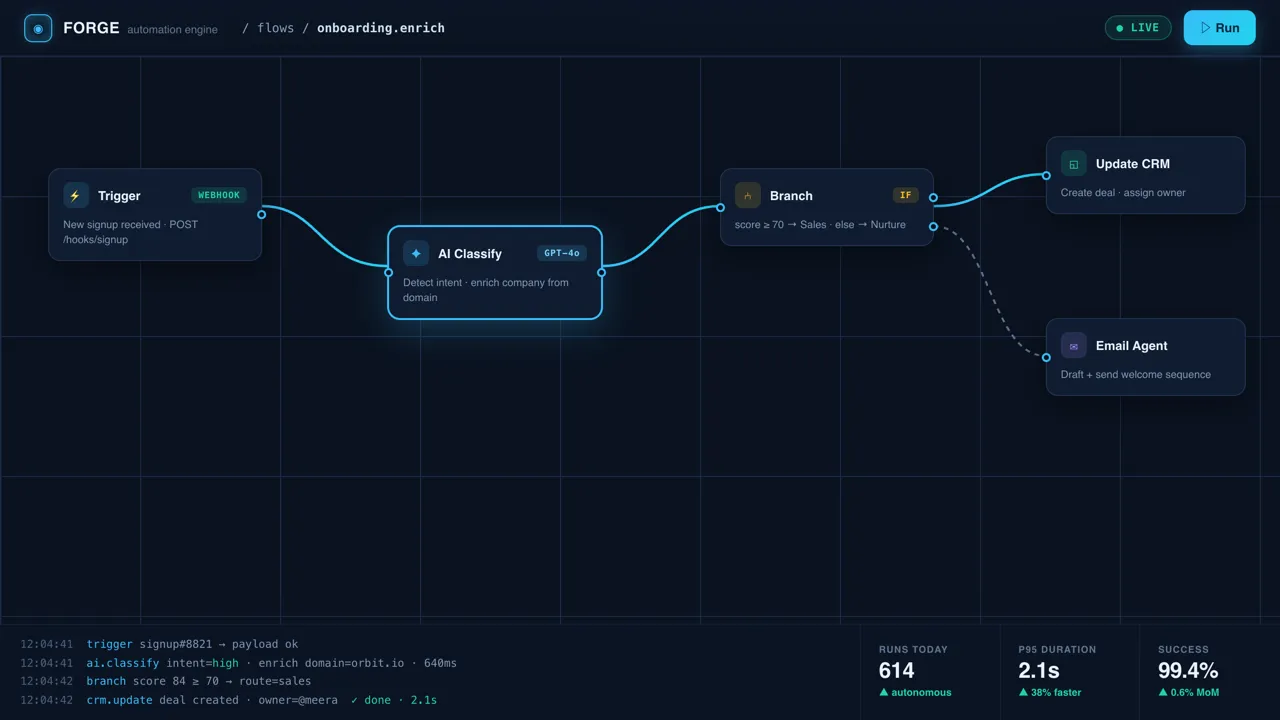Viewport: 1280px width, 720px height.
Task: Click 'Create deal · assign owner' description
Action: 1123,193
